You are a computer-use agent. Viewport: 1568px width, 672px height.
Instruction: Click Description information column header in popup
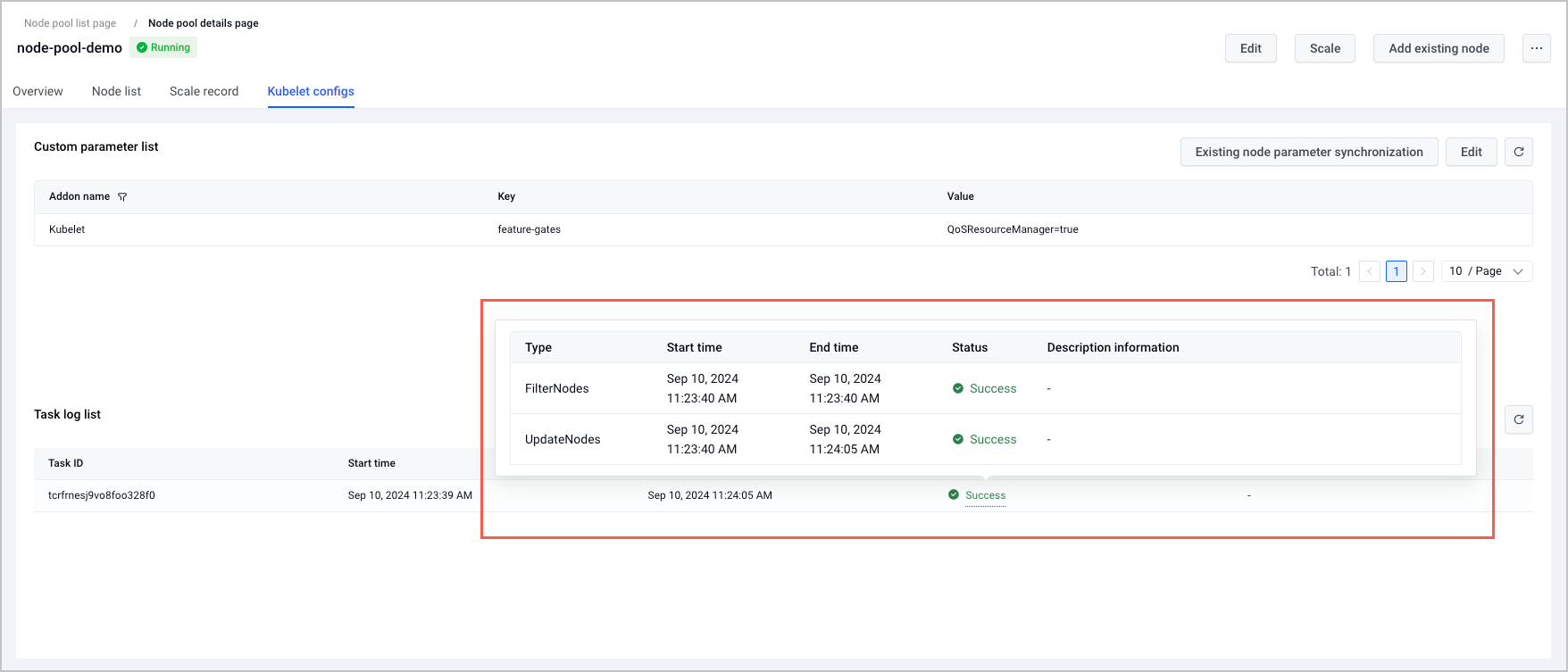pyautogui.click(x=1113, y=347)
